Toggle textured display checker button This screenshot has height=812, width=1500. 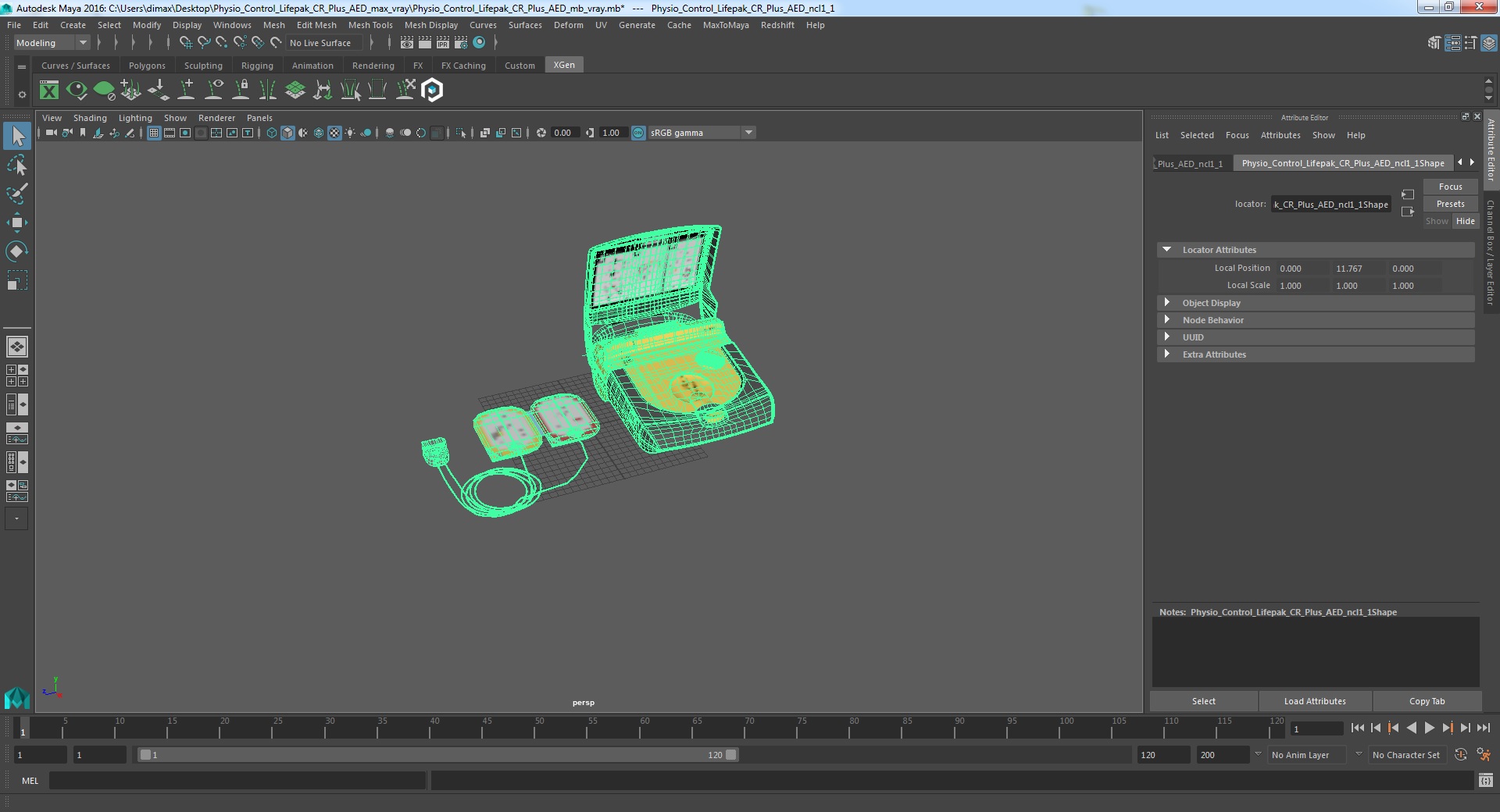click(x=334, y=133)
